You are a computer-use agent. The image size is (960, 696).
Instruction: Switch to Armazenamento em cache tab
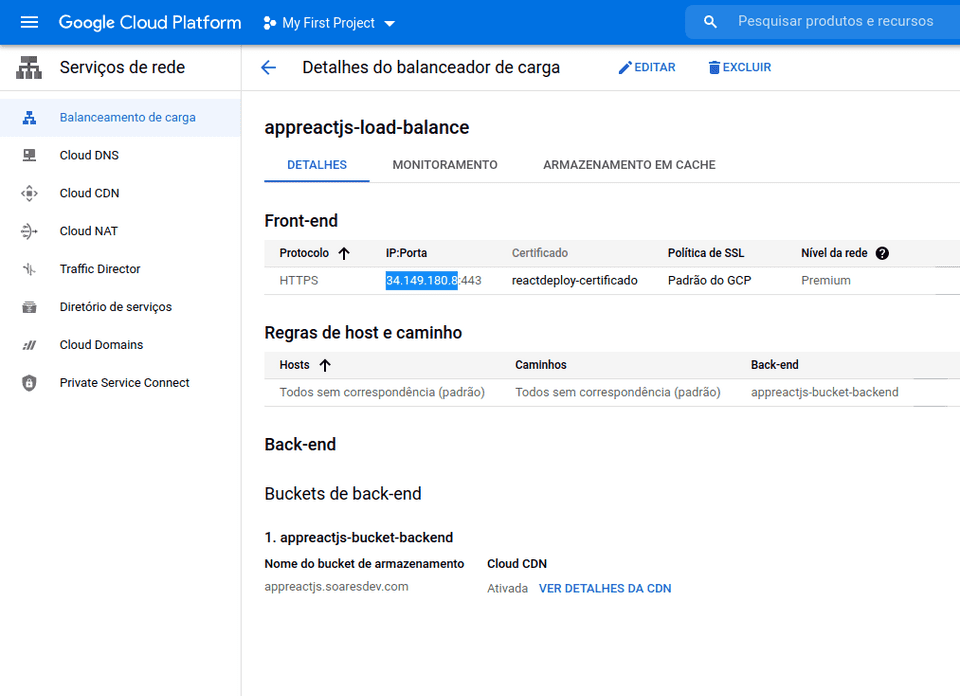(x=629, y=165)
